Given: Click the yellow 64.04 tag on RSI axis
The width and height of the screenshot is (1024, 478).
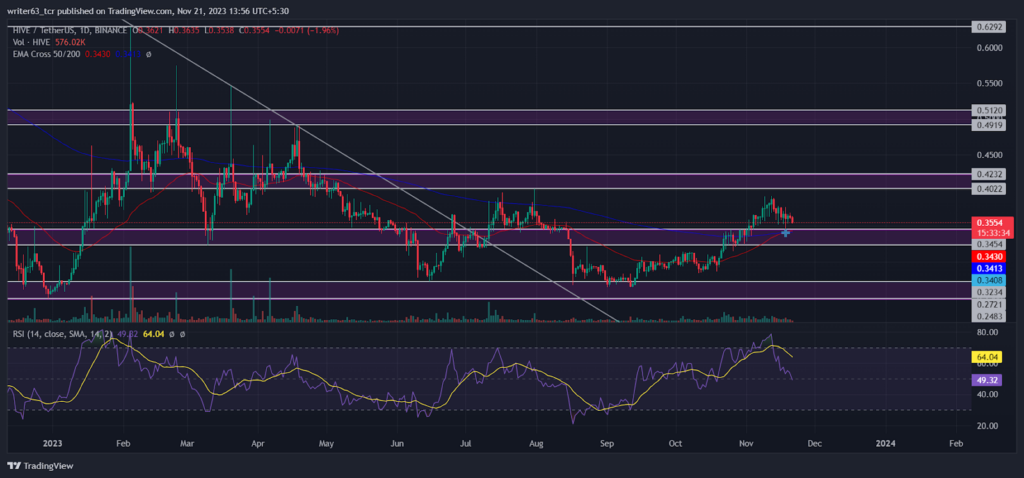Looking at the screenshot, I should [986, 357].
